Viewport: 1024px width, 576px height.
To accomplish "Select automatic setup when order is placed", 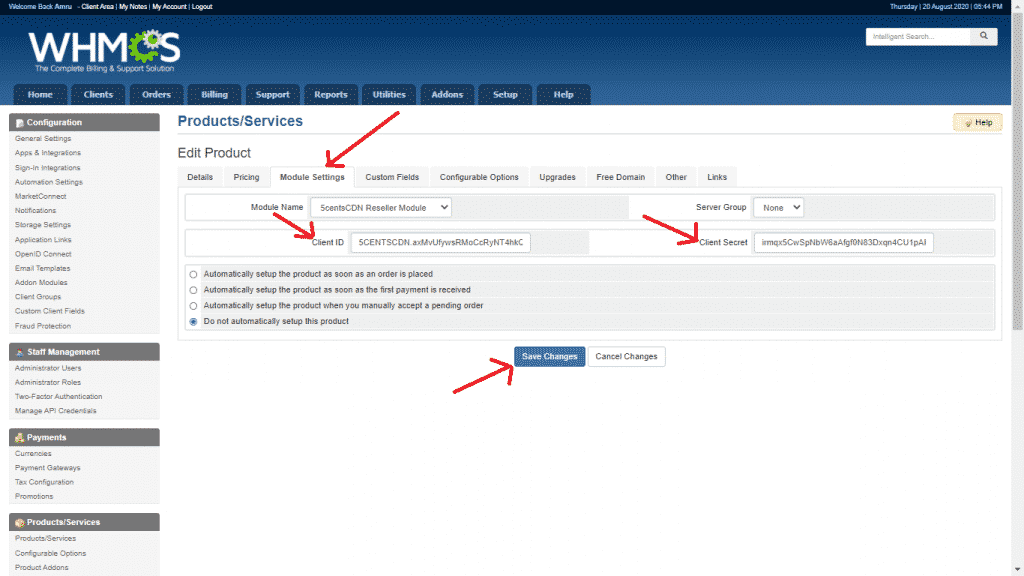I will [193, 274].
